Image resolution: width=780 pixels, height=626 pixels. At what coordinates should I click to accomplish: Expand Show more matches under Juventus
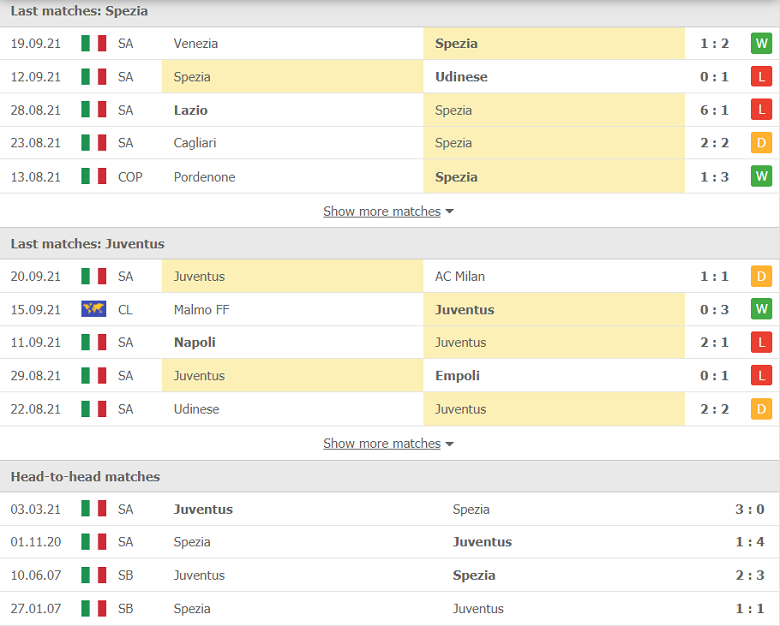pyautogui.click(x=382, y=443)
